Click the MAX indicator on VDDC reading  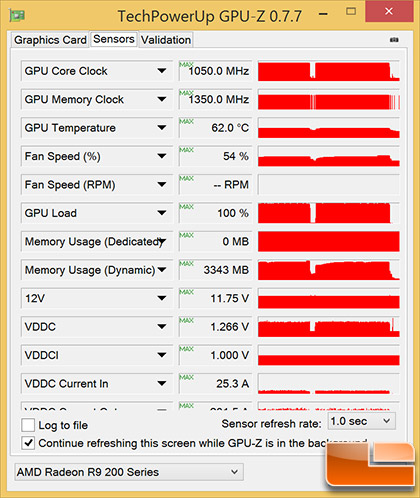[186, 320]
